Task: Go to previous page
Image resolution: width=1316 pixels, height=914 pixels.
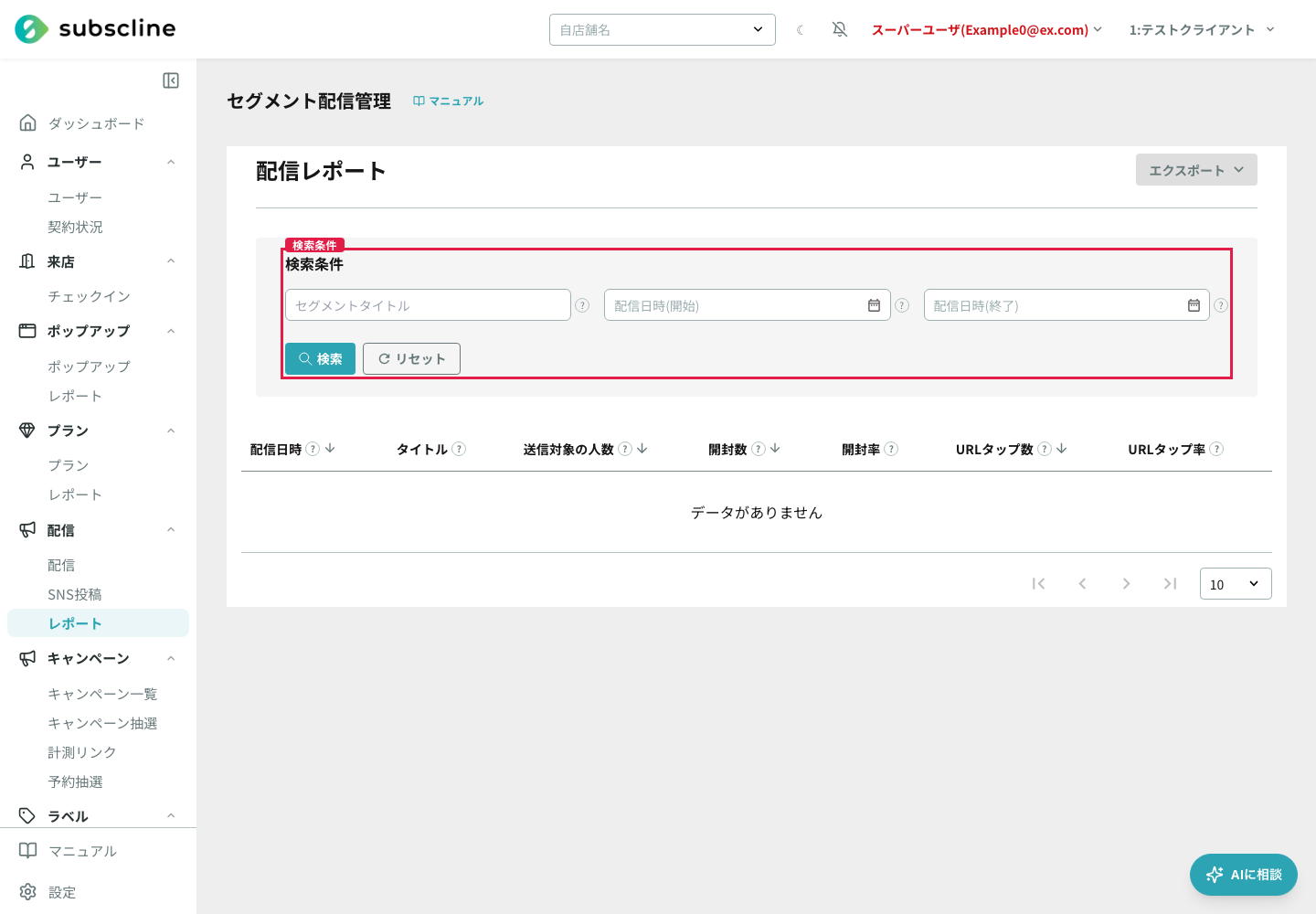Action: coord(1082,583)
